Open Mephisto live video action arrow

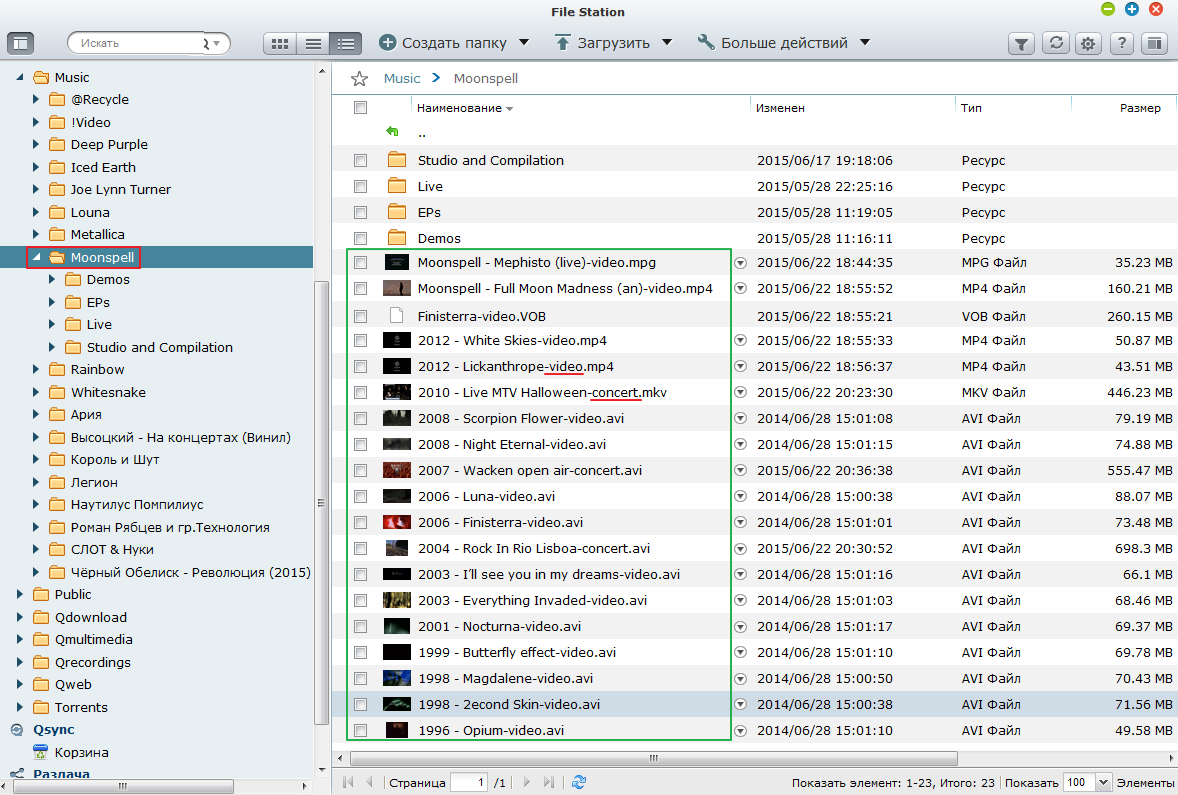point(740,263)
